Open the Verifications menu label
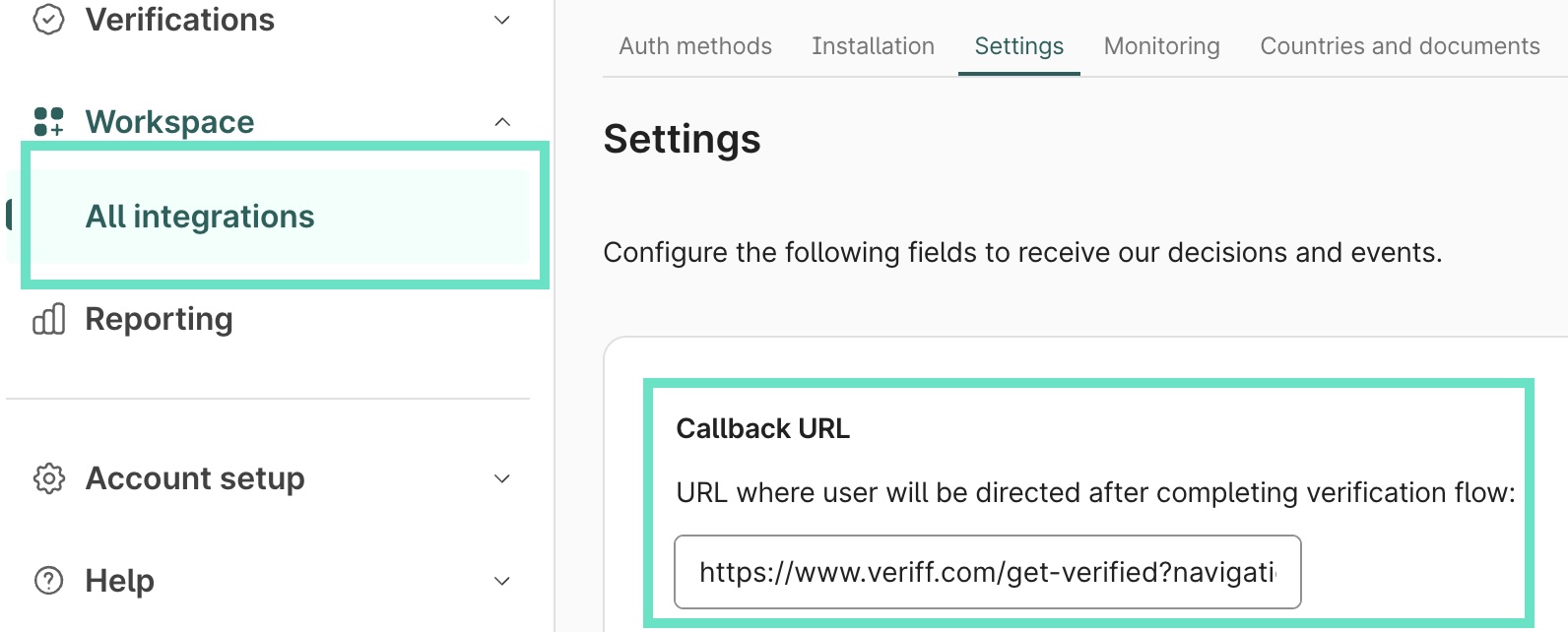This screenshot has width=1568, height=632. point(180,20)
